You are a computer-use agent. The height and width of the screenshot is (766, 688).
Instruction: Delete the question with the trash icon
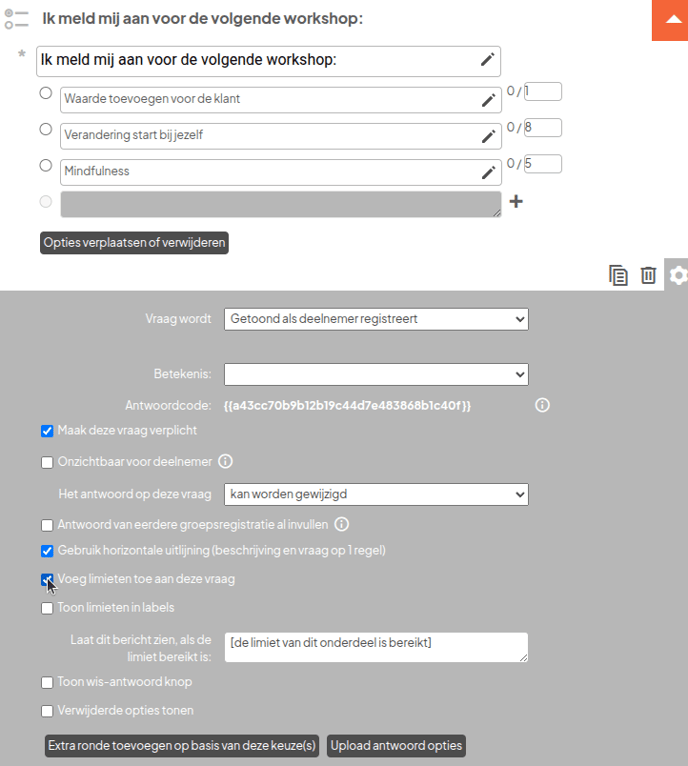648,275
